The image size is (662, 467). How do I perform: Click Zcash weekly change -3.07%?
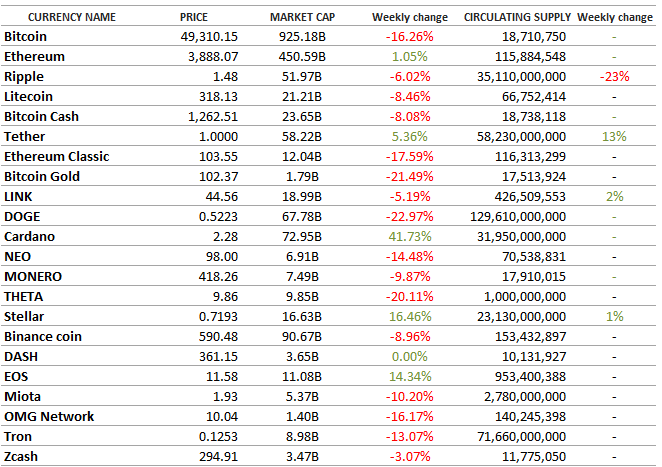[410, 457]
